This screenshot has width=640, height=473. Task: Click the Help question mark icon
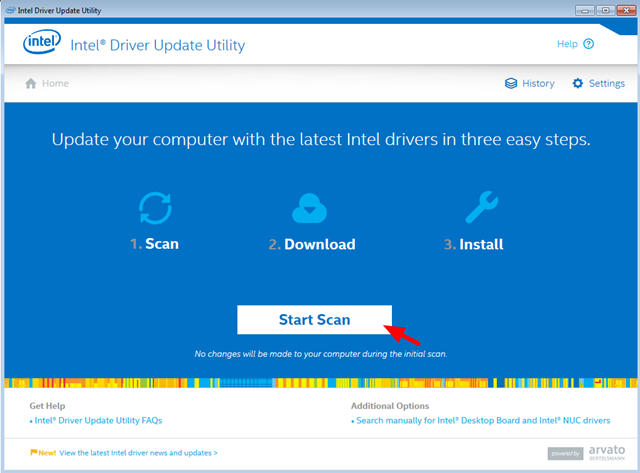click(589, 44)
